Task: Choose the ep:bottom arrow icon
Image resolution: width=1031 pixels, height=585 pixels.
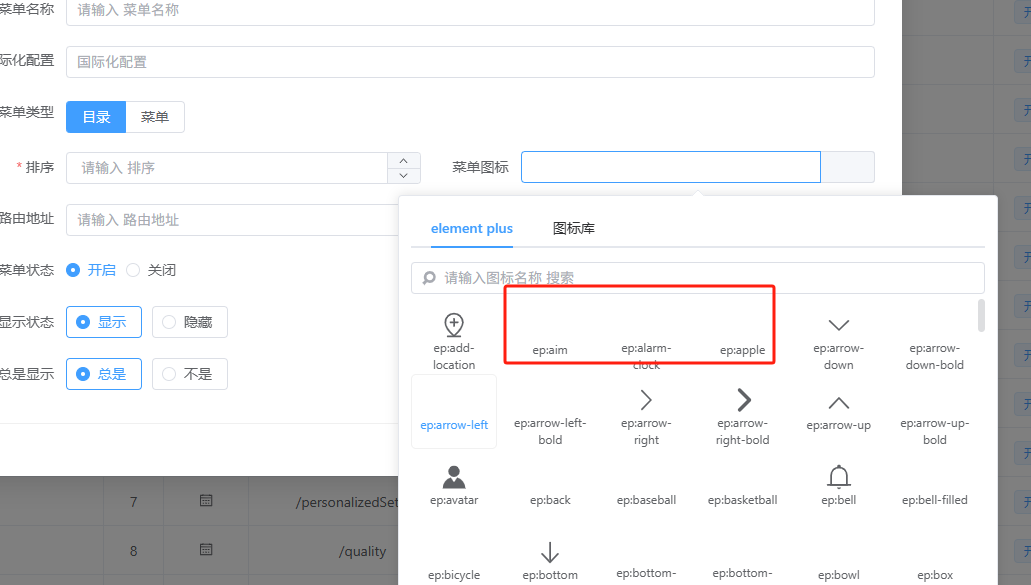Action: click(550, 560)
